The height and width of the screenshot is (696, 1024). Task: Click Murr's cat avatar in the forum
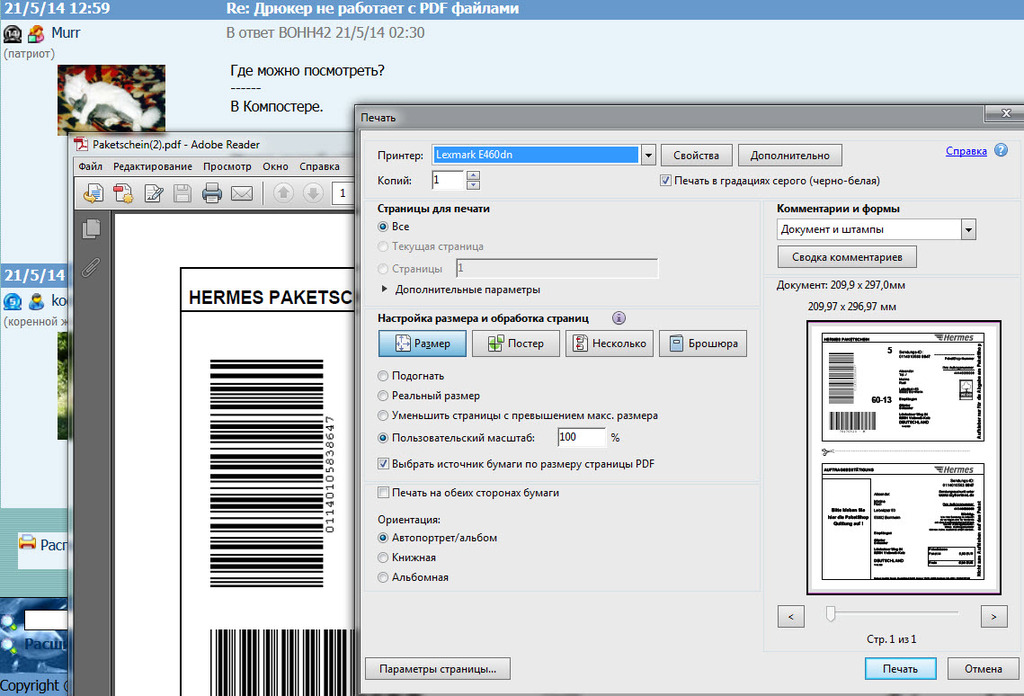point(111,99)
